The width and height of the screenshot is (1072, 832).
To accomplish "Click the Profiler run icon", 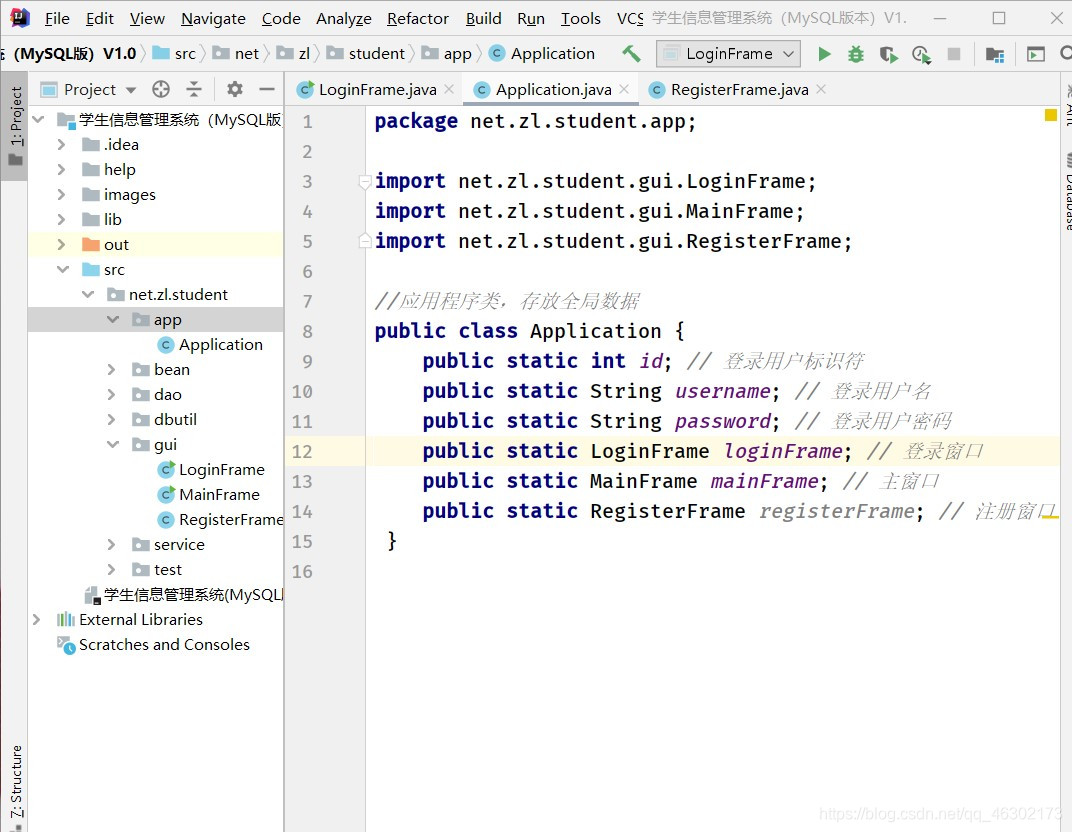I will click(921, 53).
